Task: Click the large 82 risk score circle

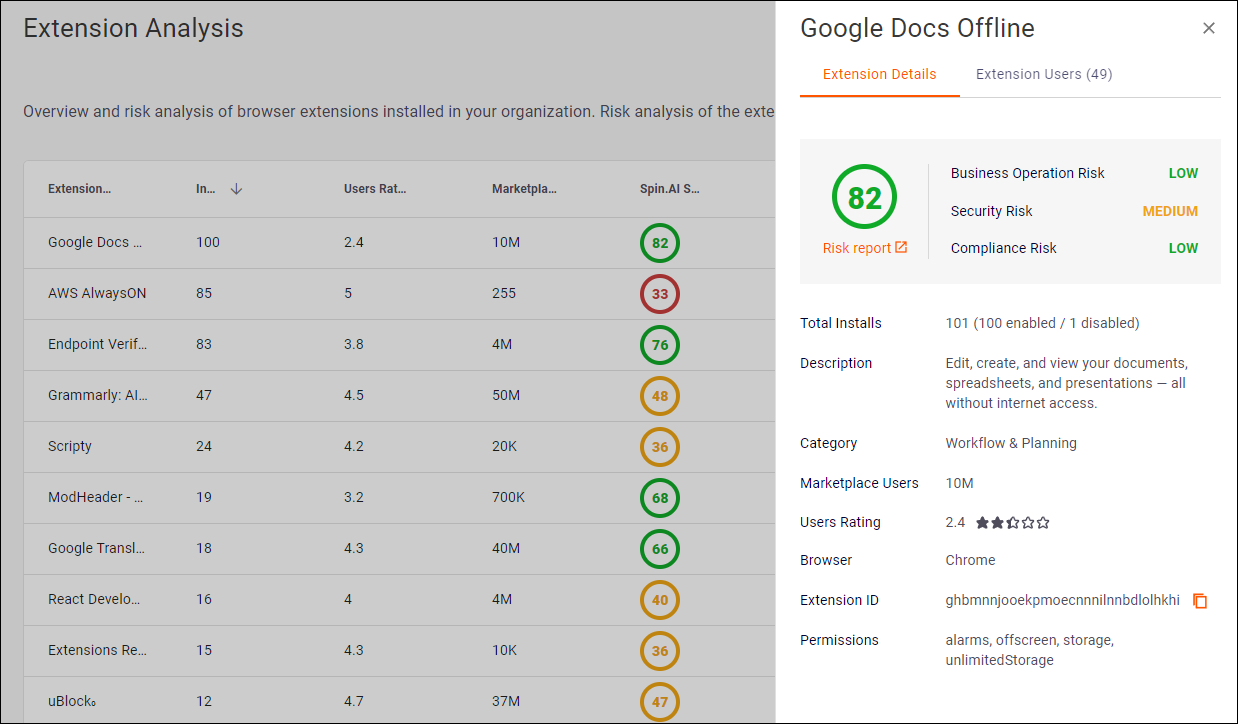Action: (864, 197)
